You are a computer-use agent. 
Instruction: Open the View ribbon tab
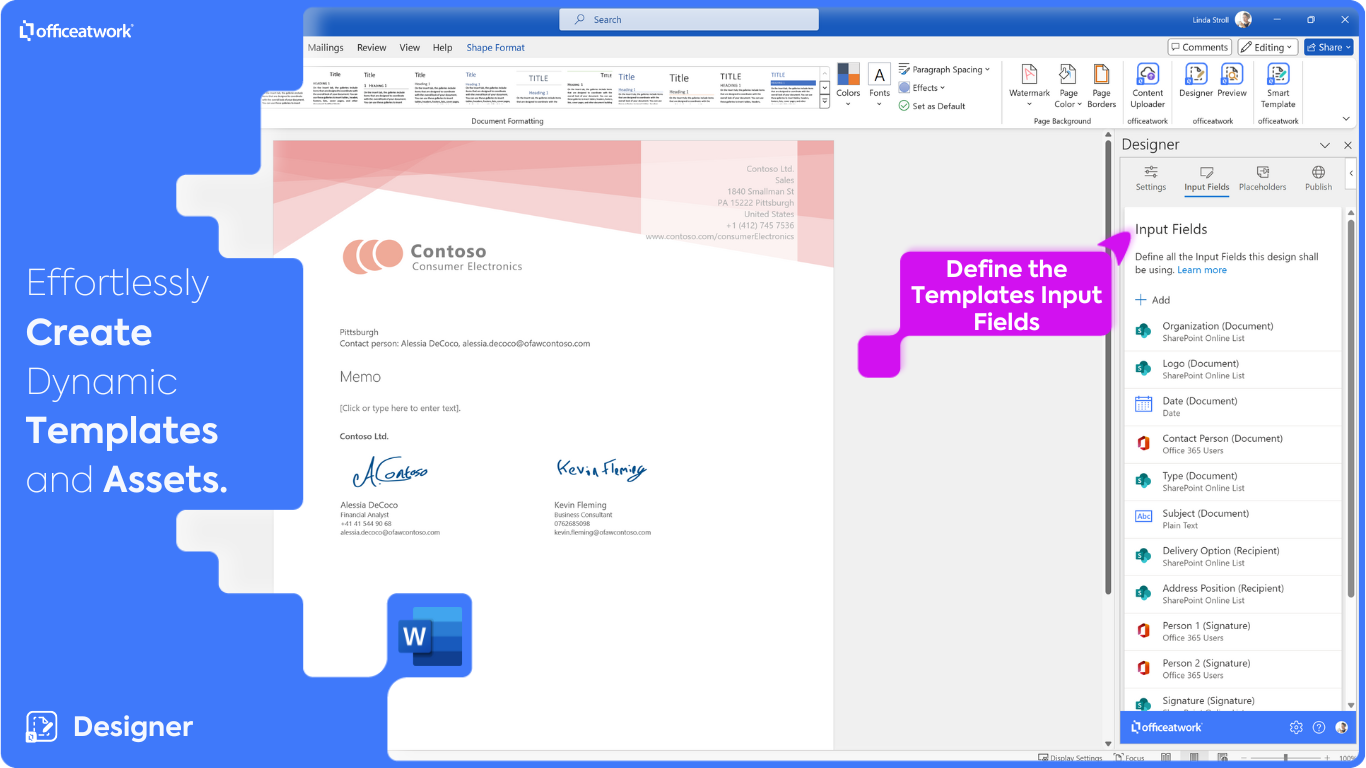pos(410,47)
